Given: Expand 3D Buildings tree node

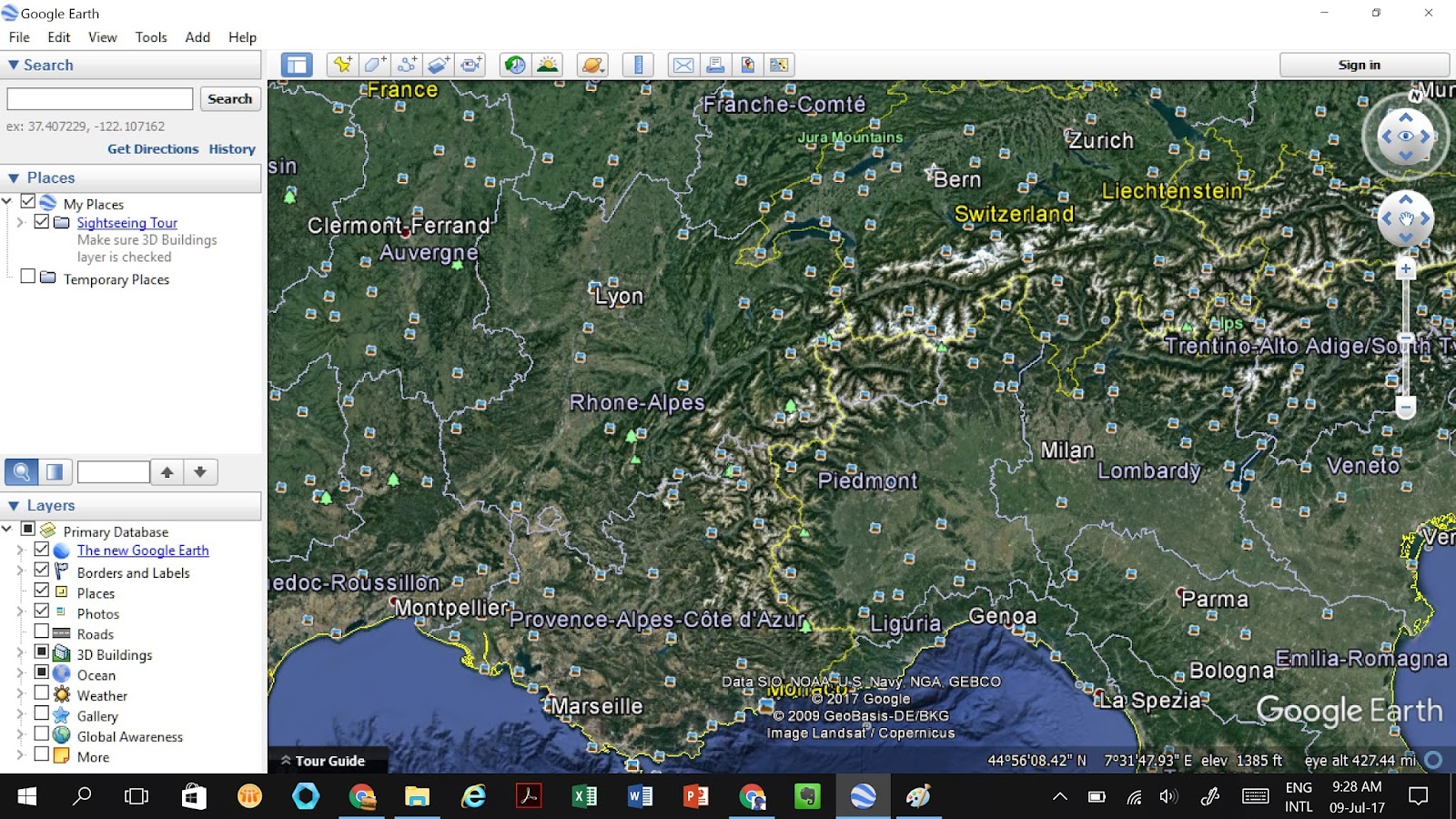Looking at the screenshot, I should [x=20, y=652].
